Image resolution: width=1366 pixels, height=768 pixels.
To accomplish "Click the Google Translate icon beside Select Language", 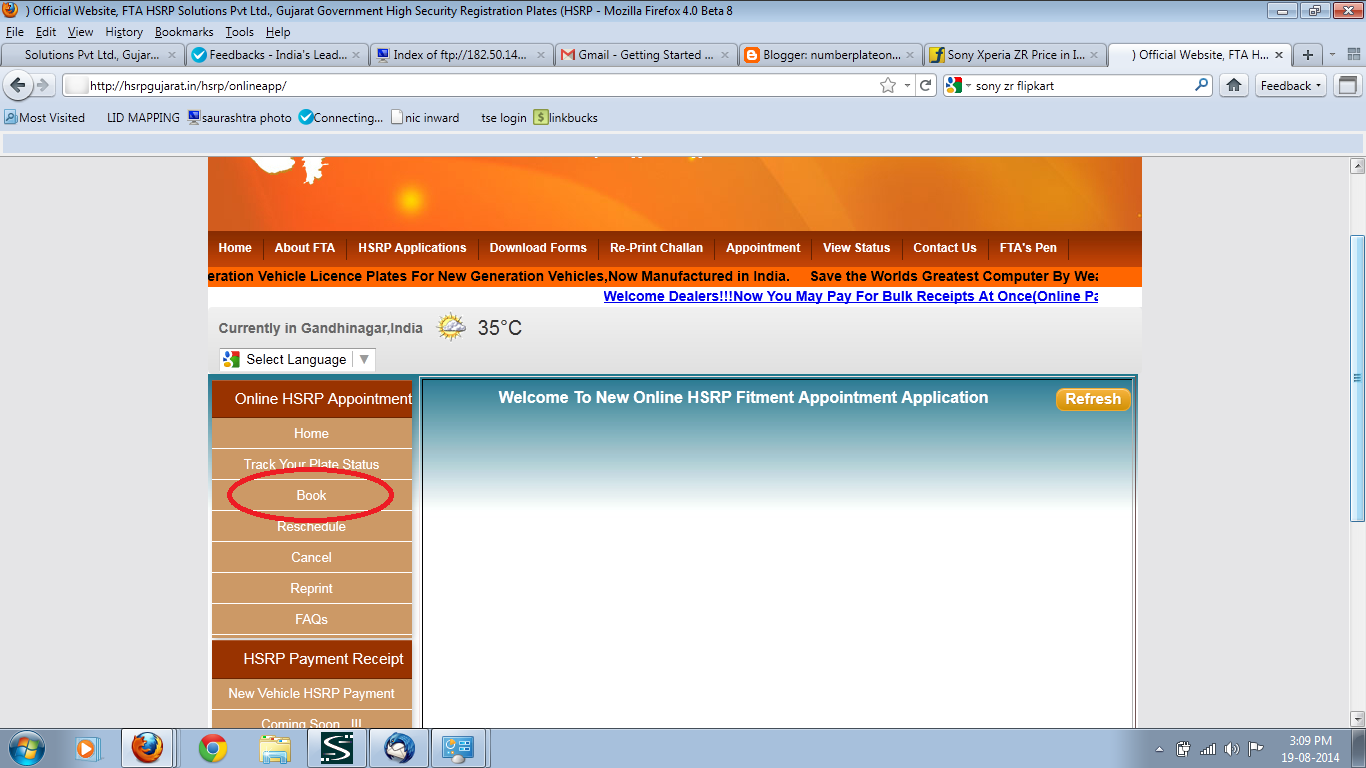I will (231, 358).
